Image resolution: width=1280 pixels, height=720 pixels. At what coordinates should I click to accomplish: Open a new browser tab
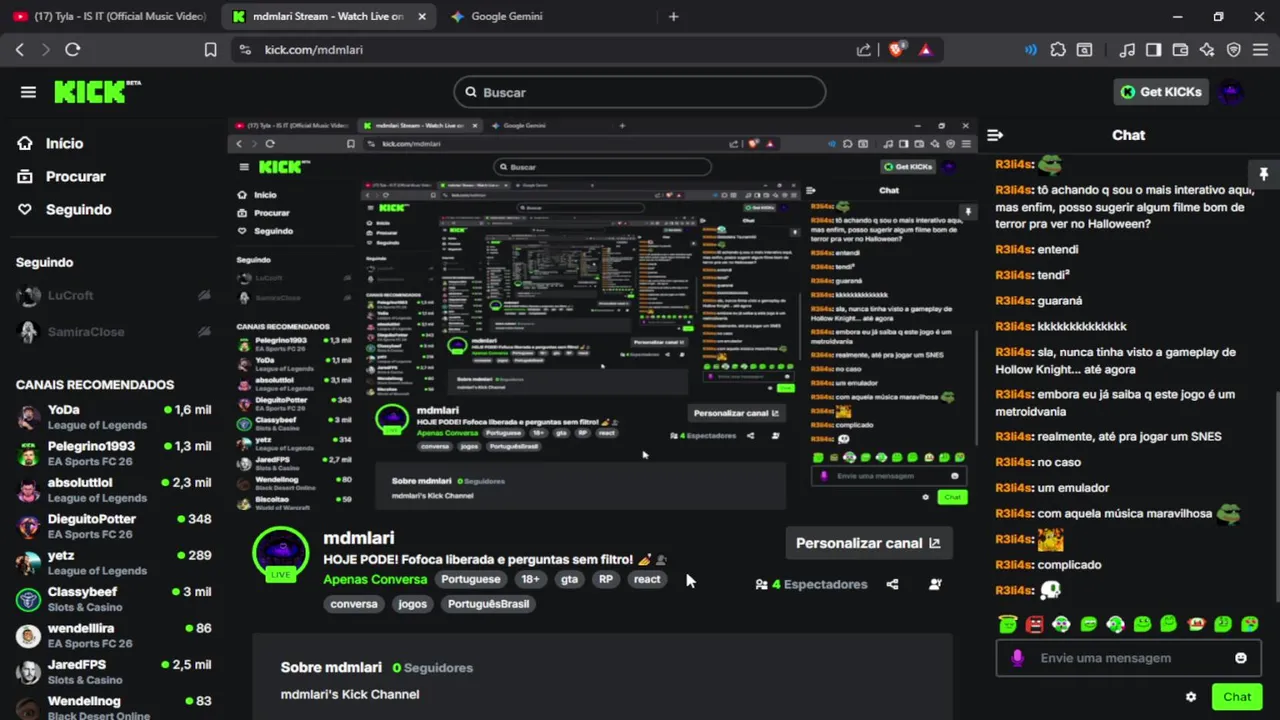coord(673,16)
